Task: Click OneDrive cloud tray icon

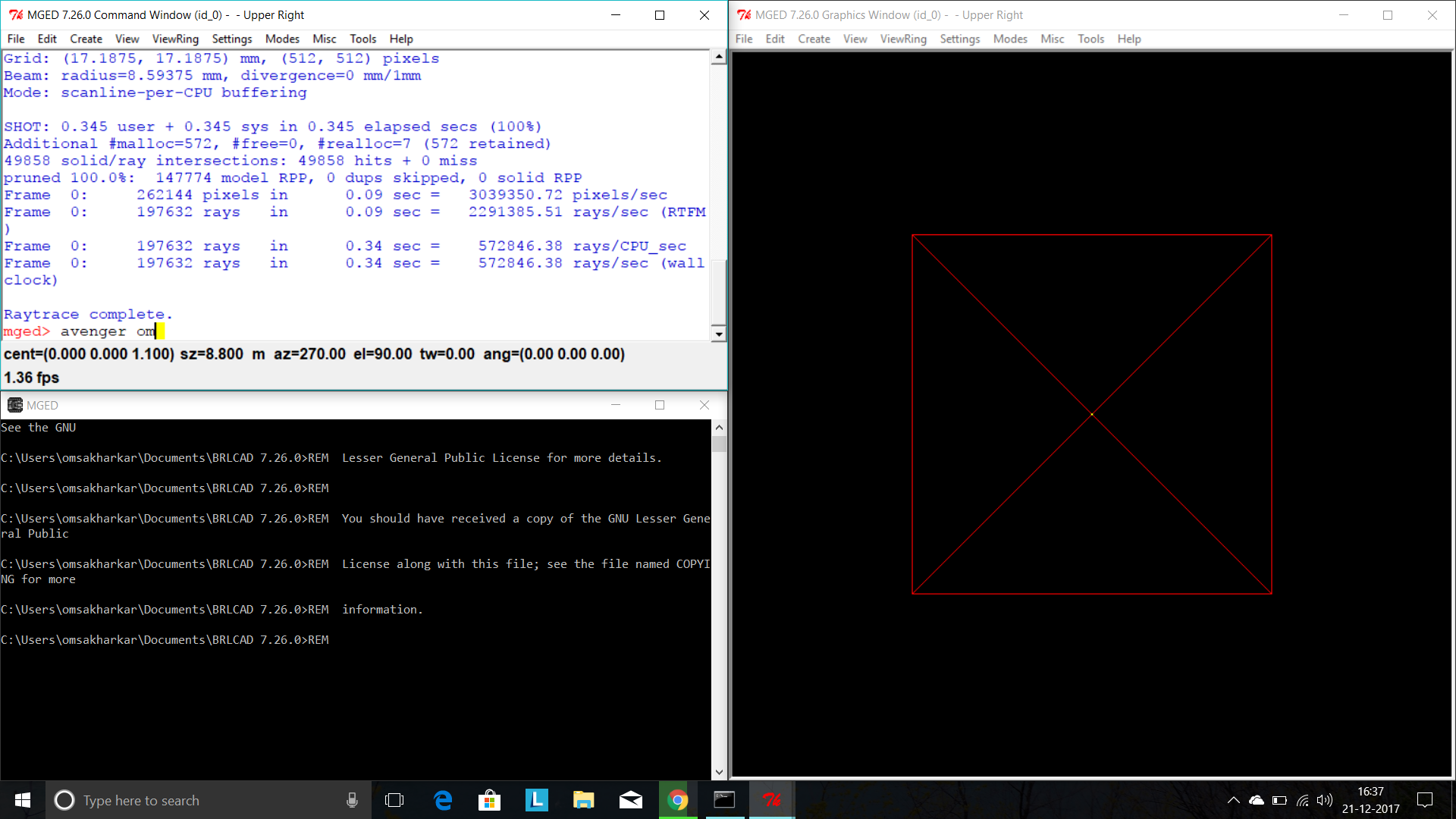Action: click(1257, 800)
